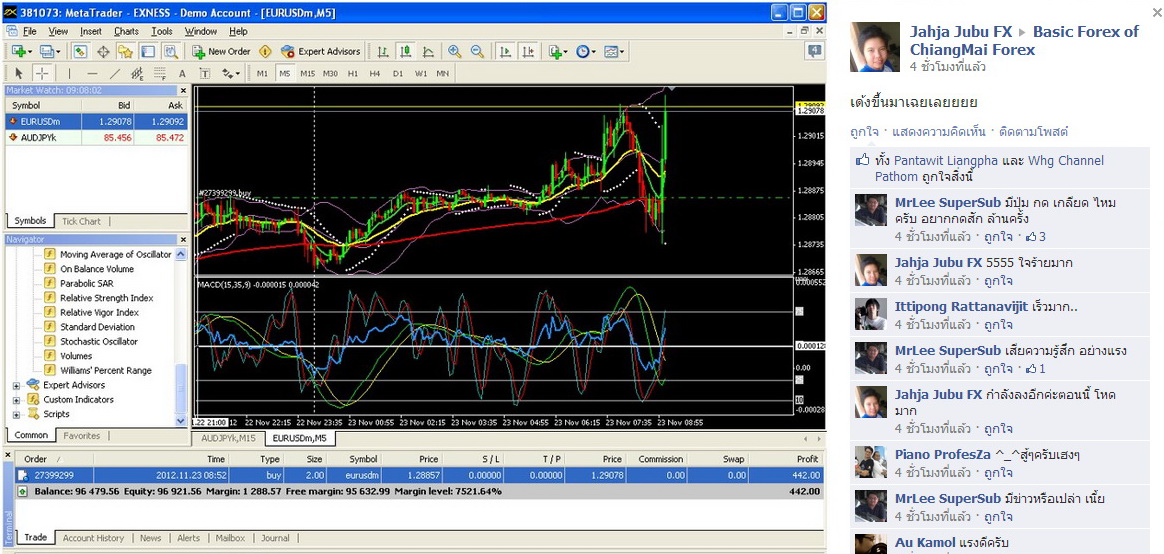
Task: Select the Fibonacci retracement tool
Action: coord(159,74)
